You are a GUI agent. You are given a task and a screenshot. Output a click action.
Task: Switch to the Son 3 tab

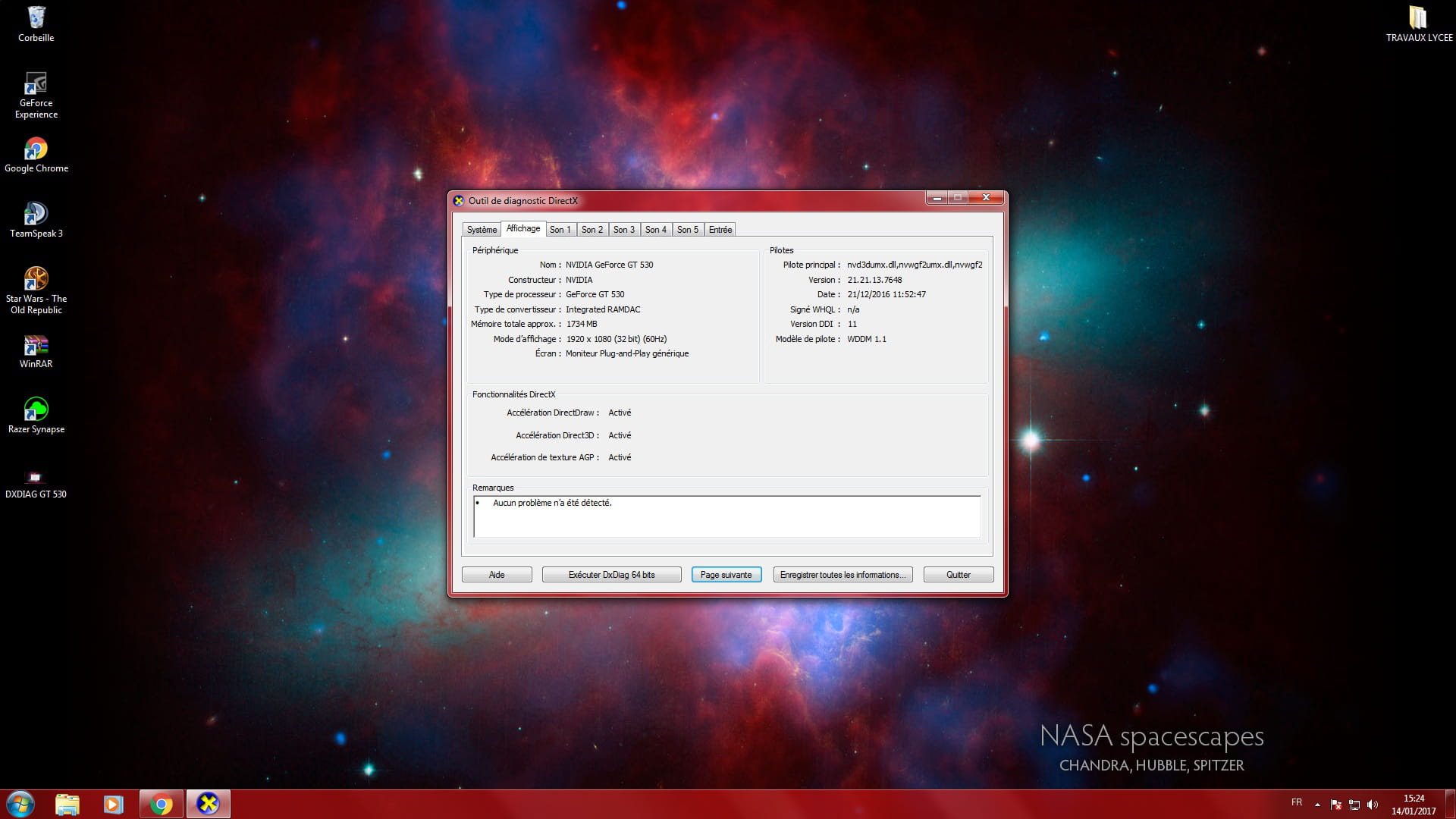pyautogui.click(x=624, y=230)
